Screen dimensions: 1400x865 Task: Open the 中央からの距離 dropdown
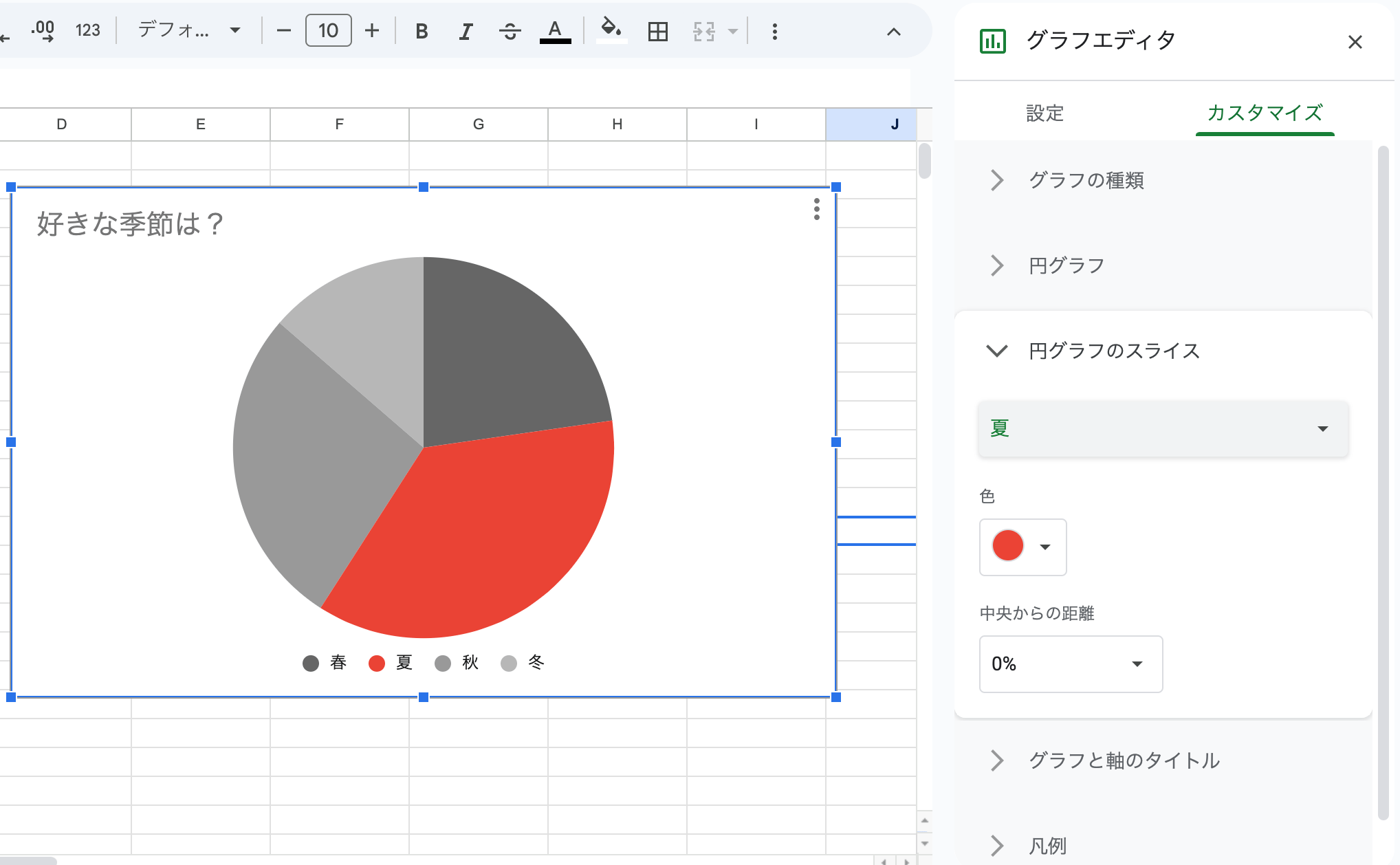point(1070,664)
